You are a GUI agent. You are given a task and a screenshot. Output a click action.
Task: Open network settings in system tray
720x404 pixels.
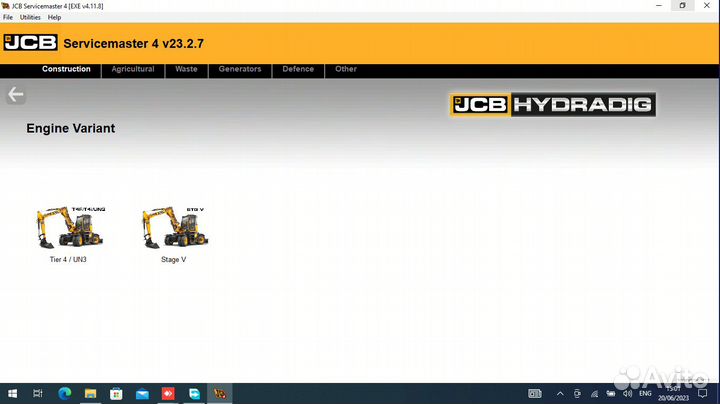[594, 393]
